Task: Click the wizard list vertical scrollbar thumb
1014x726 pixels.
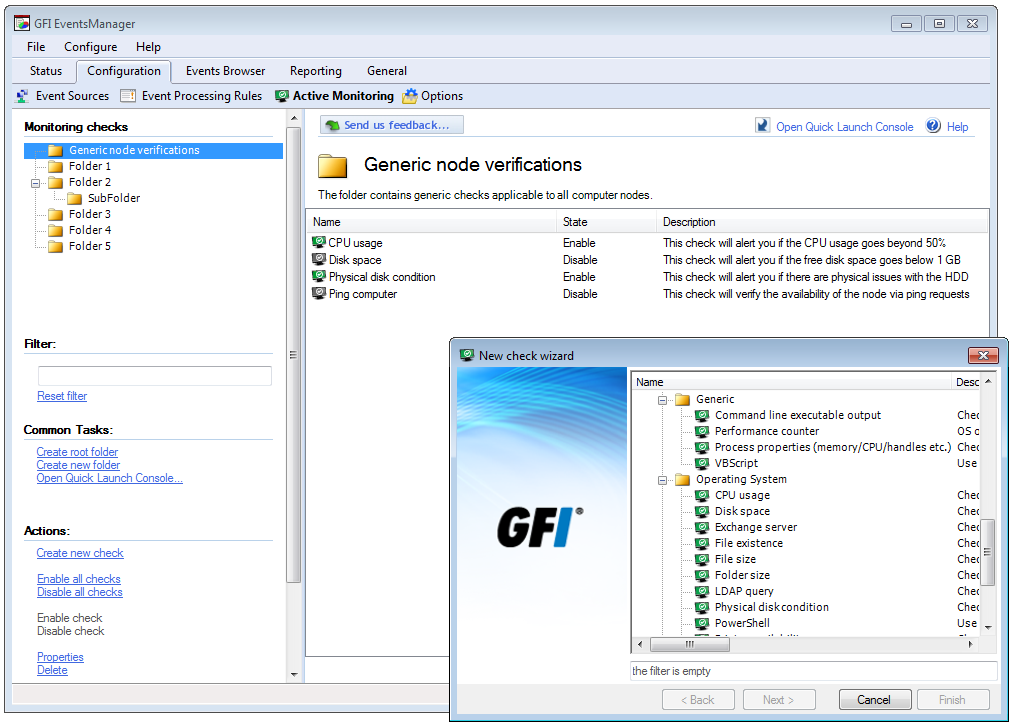Action: [x=987, y=551]
